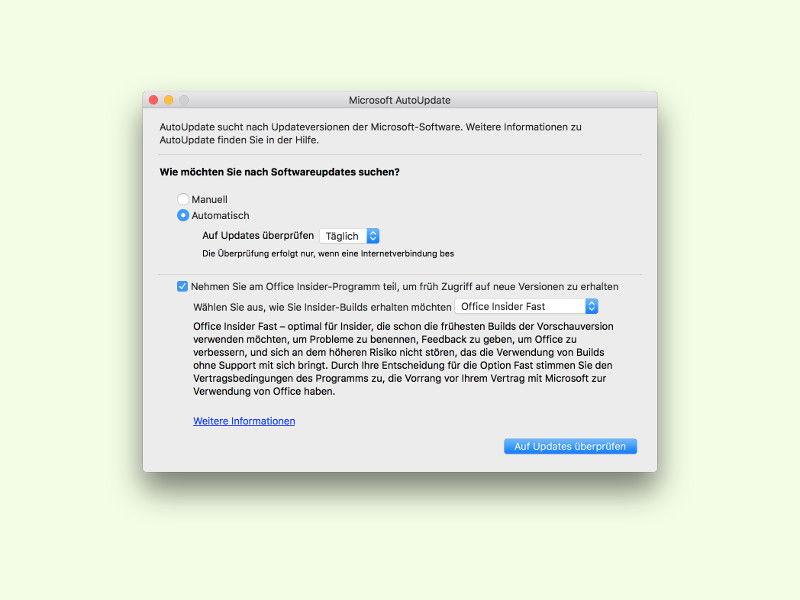This screenshot has width=800, height=600.
Task: Click the Nehmen Sie am Office Insider-Programm label
Action: (x=405, y=287)
